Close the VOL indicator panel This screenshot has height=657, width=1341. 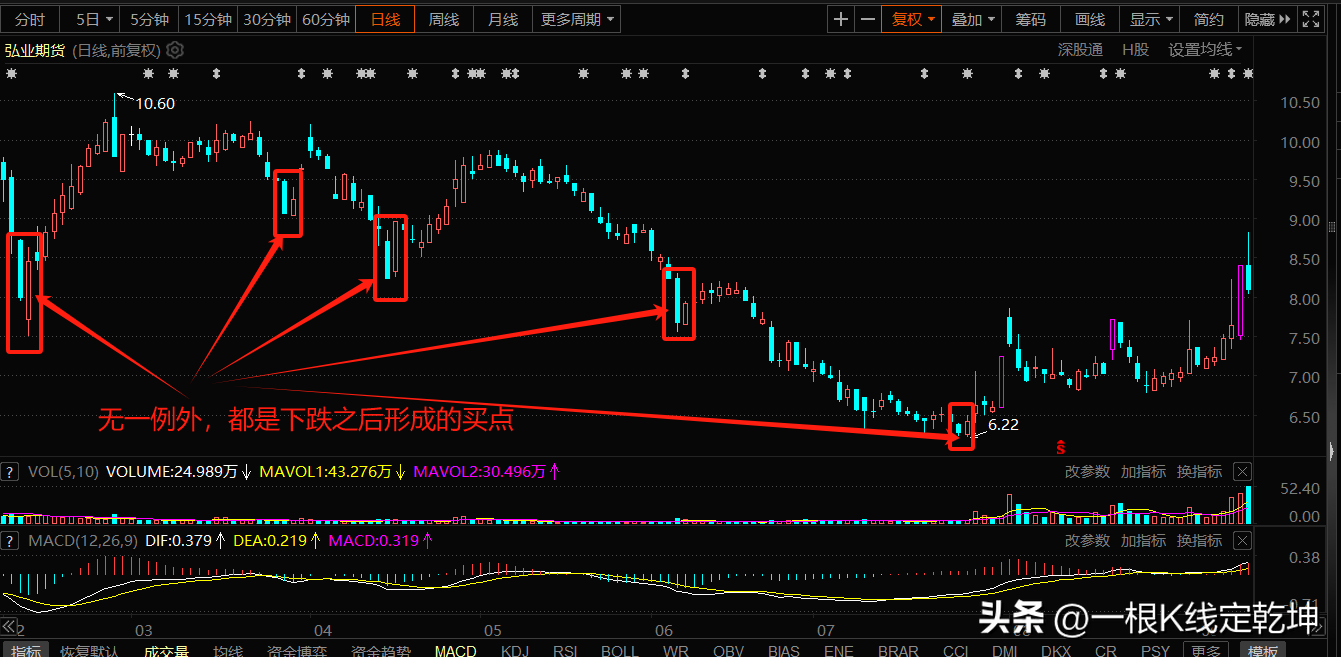pyautogui.click(x=1242, y=472)
